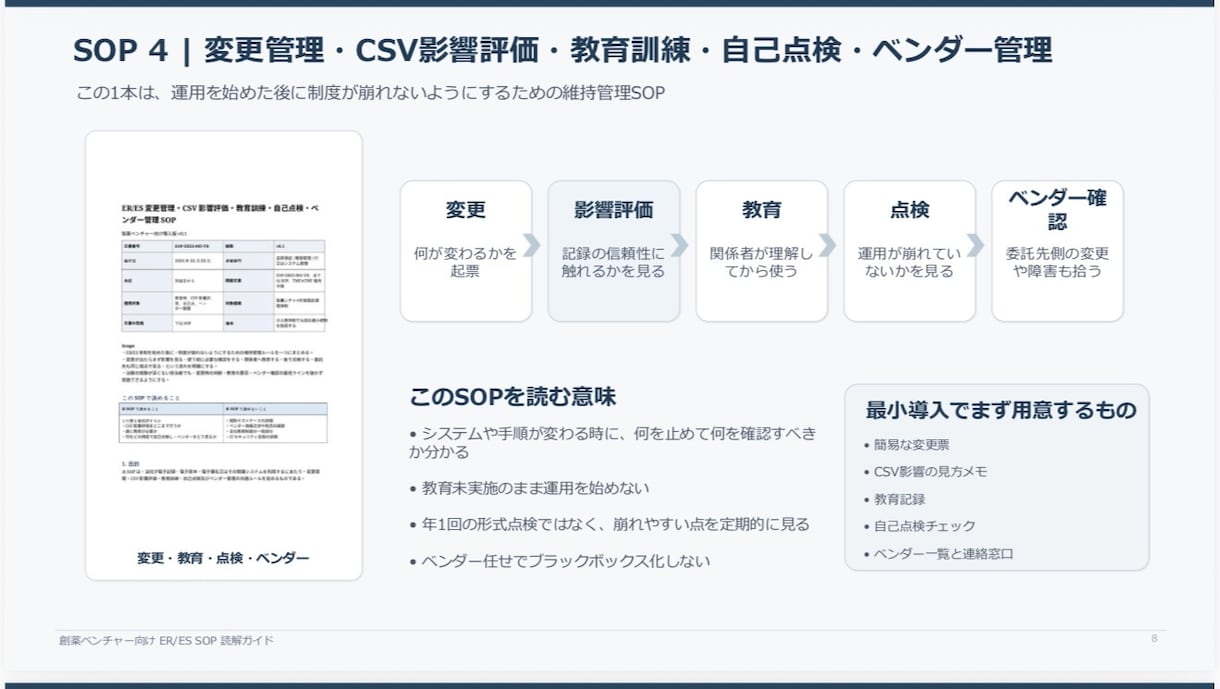This screenshot has width=1220, height=689.
Task: Select the list item "自己点検チェック"
Action: [919, 526]
